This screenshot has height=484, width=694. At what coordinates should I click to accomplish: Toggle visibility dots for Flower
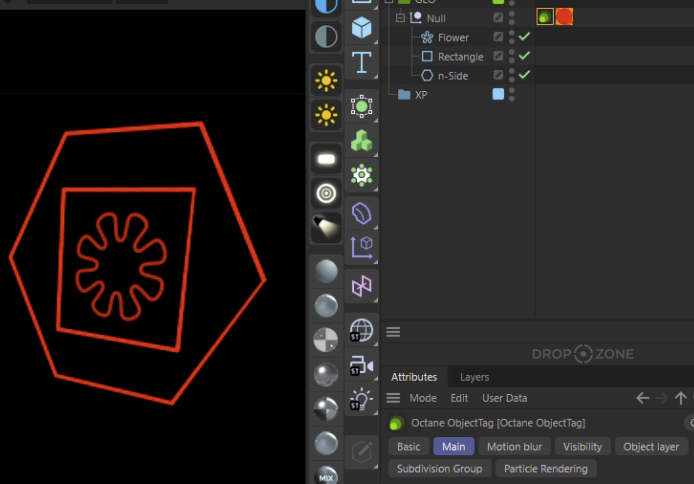click(x=512, y=37)
